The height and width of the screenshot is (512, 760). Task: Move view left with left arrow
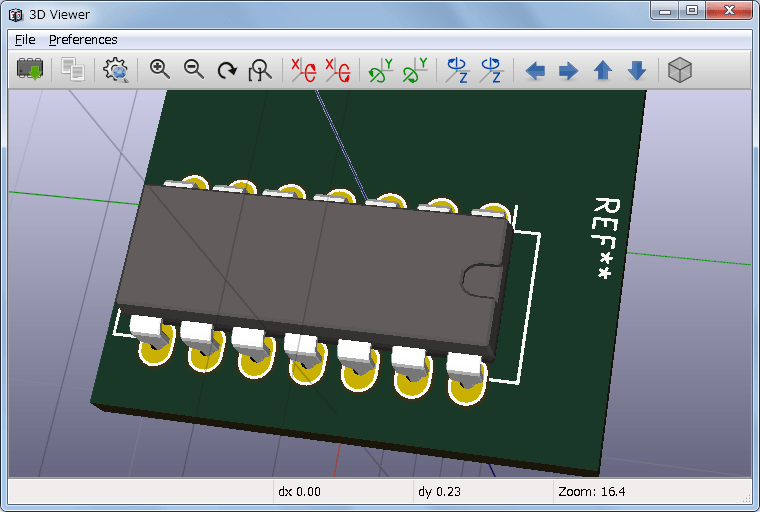pyautogui.click(x=535, y=70)
